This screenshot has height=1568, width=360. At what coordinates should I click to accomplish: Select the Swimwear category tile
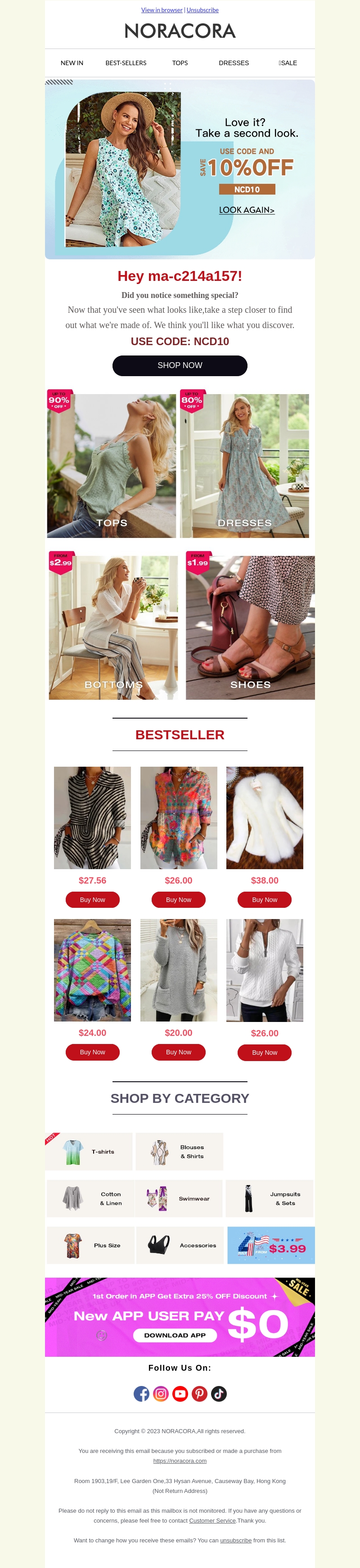click(x=179, y=1199)
